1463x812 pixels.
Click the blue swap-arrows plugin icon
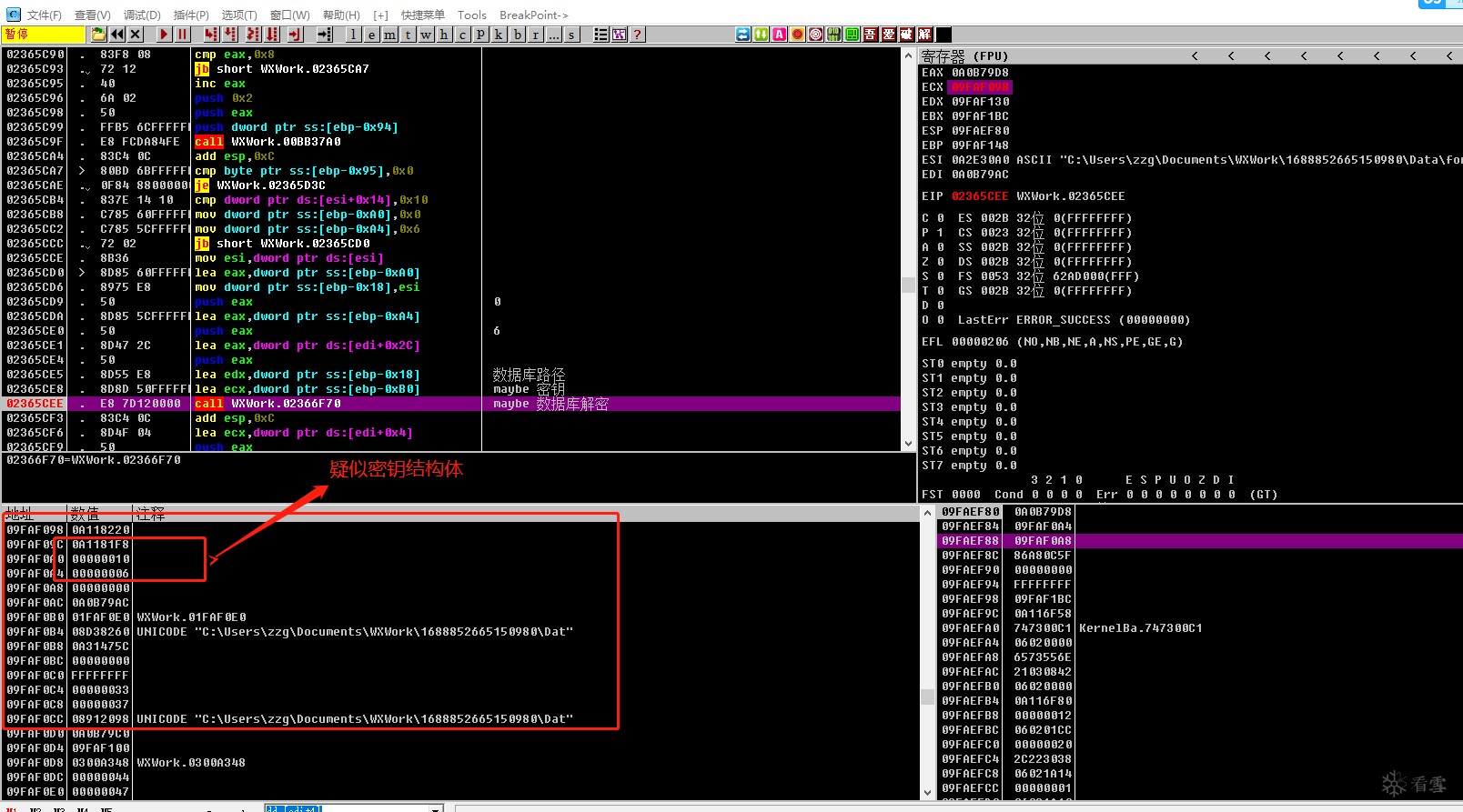pos(743,35)
